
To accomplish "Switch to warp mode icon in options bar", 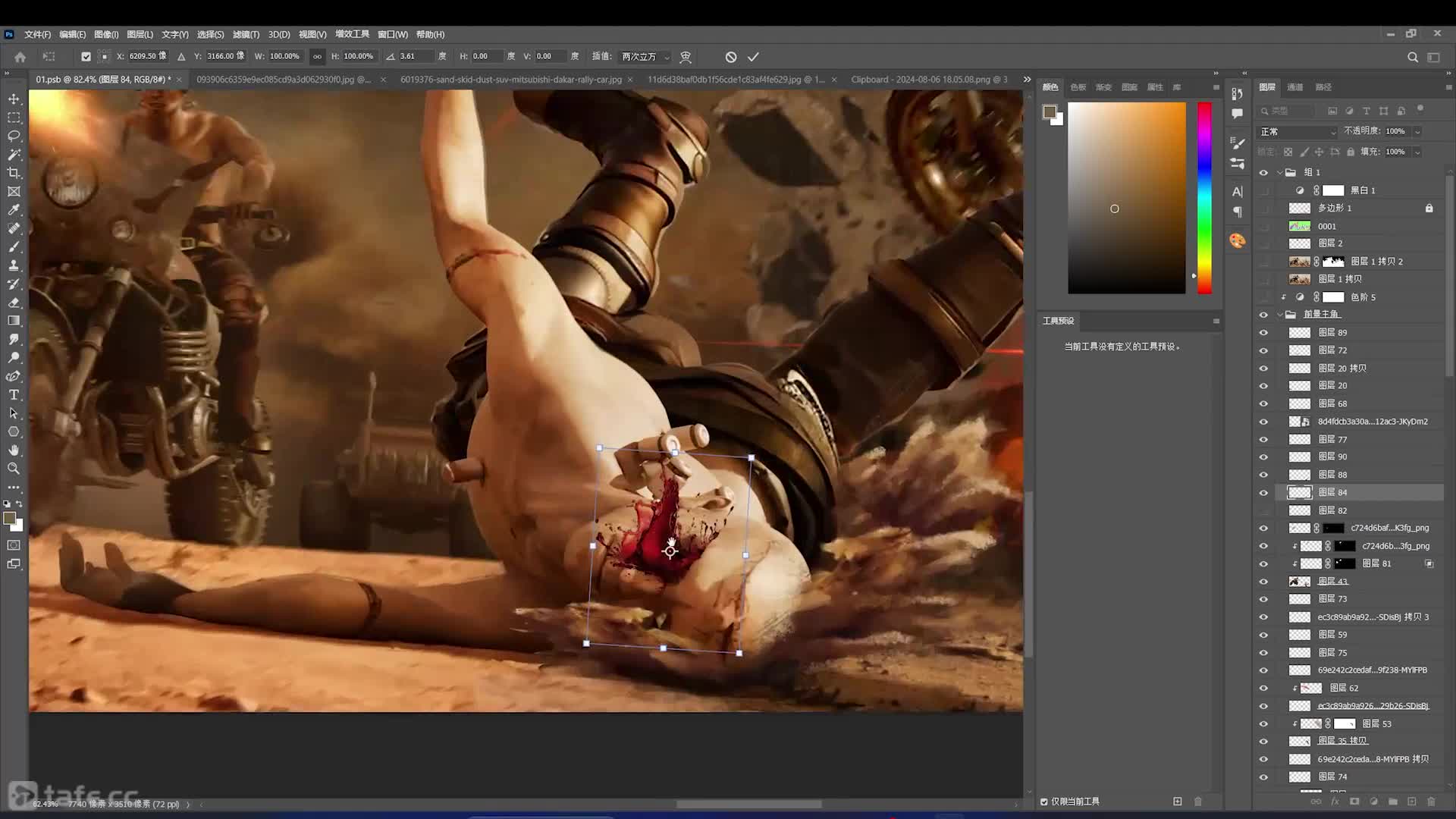I will (x=686, y=57).
